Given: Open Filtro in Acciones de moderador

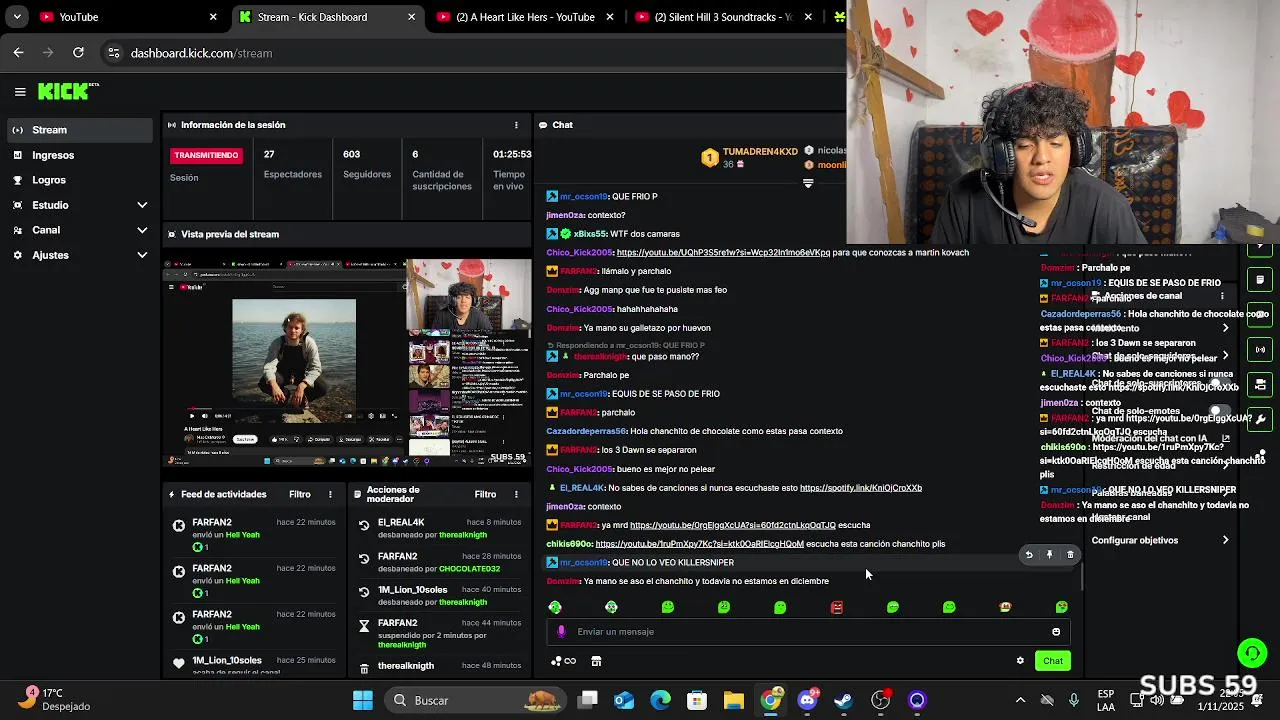Looking at the screenshot, I should [x=485, y=494].
